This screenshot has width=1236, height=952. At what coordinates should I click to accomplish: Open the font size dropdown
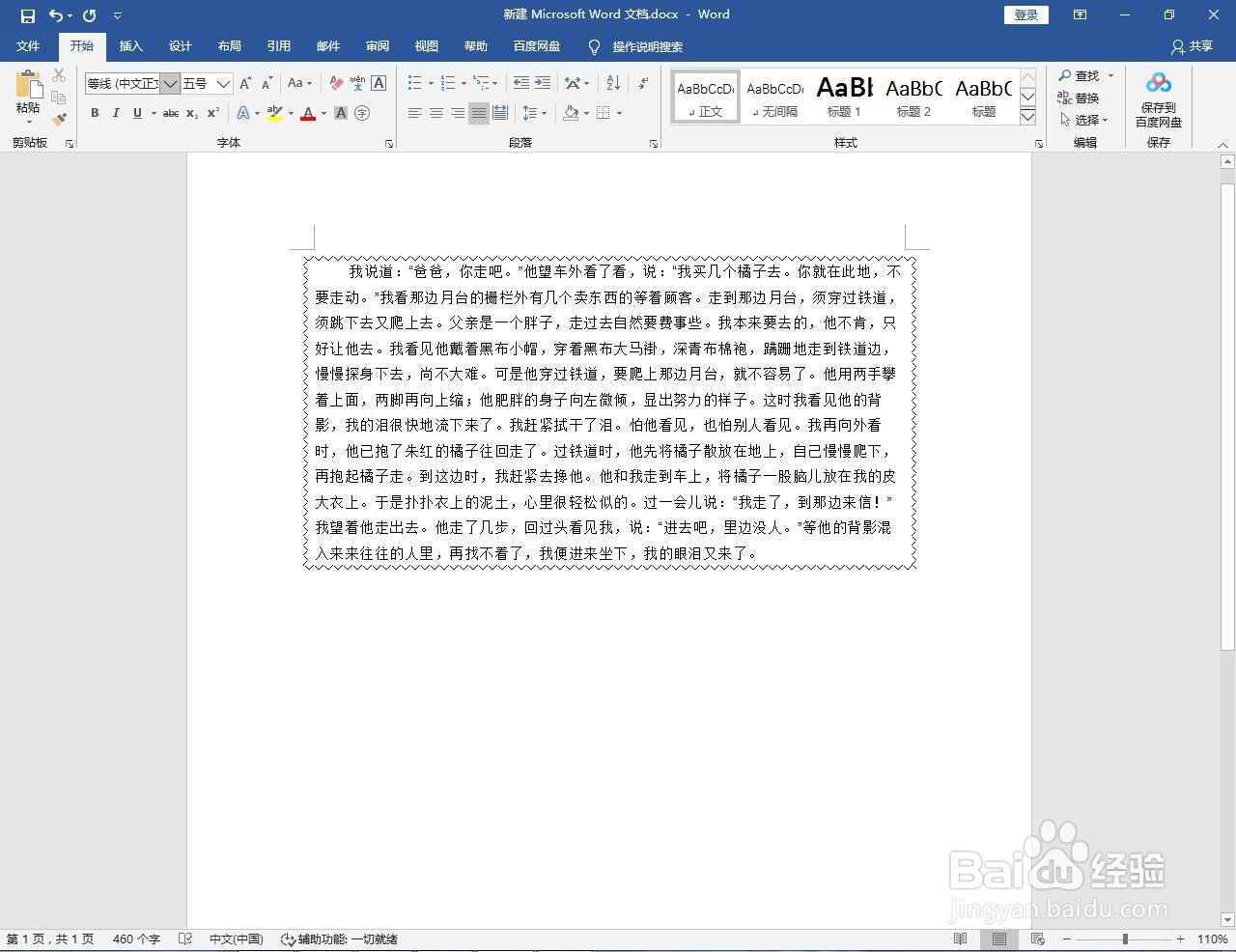coord(223,83)
